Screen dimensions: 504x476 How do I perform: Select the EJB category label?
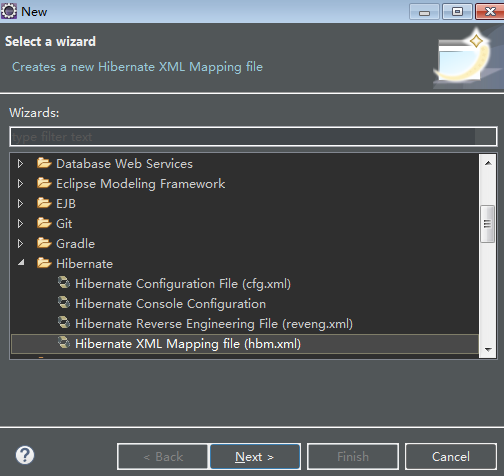point(66,204)
